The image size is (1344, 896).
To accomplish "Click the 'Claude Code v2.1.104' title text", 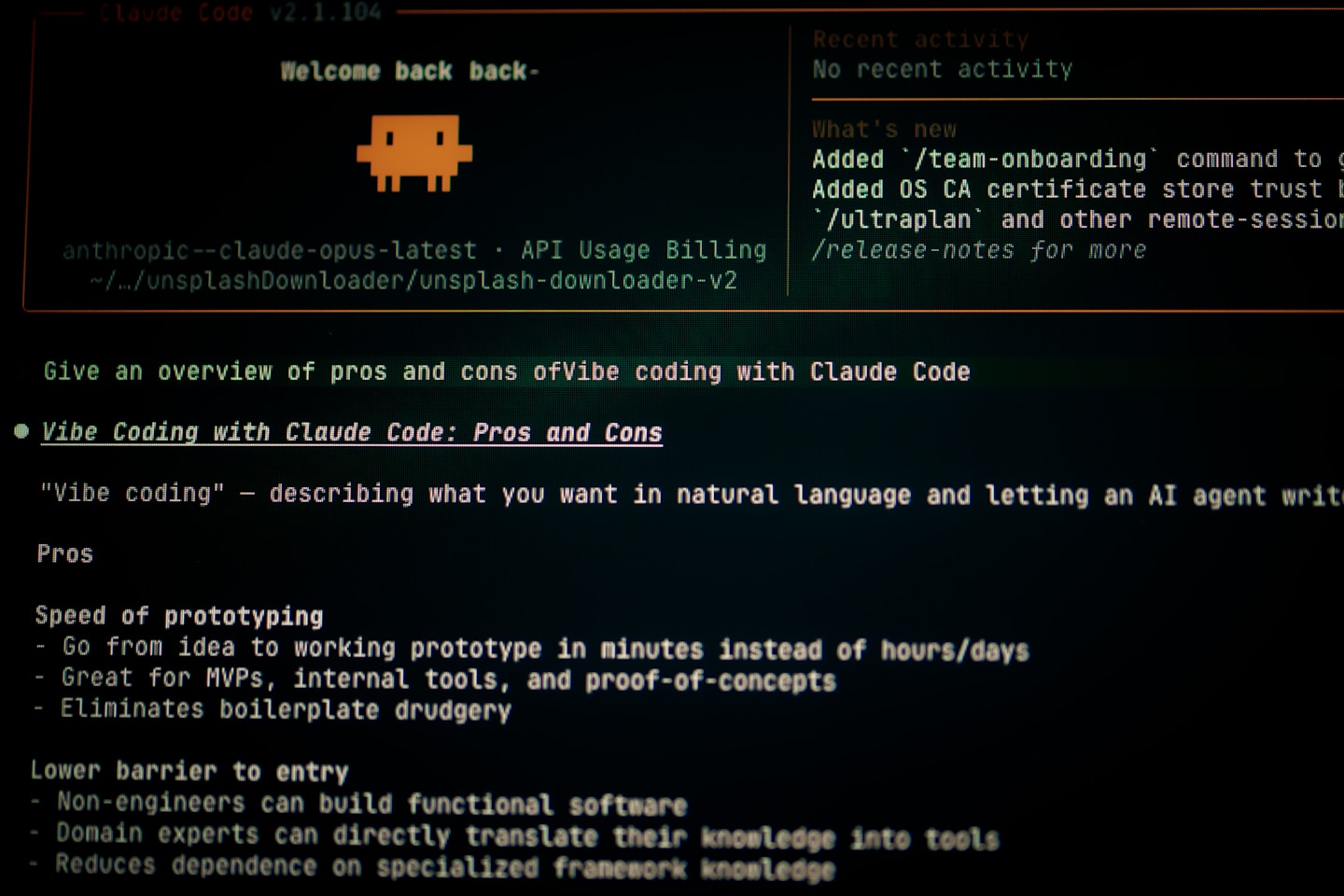I will point(241,13).
